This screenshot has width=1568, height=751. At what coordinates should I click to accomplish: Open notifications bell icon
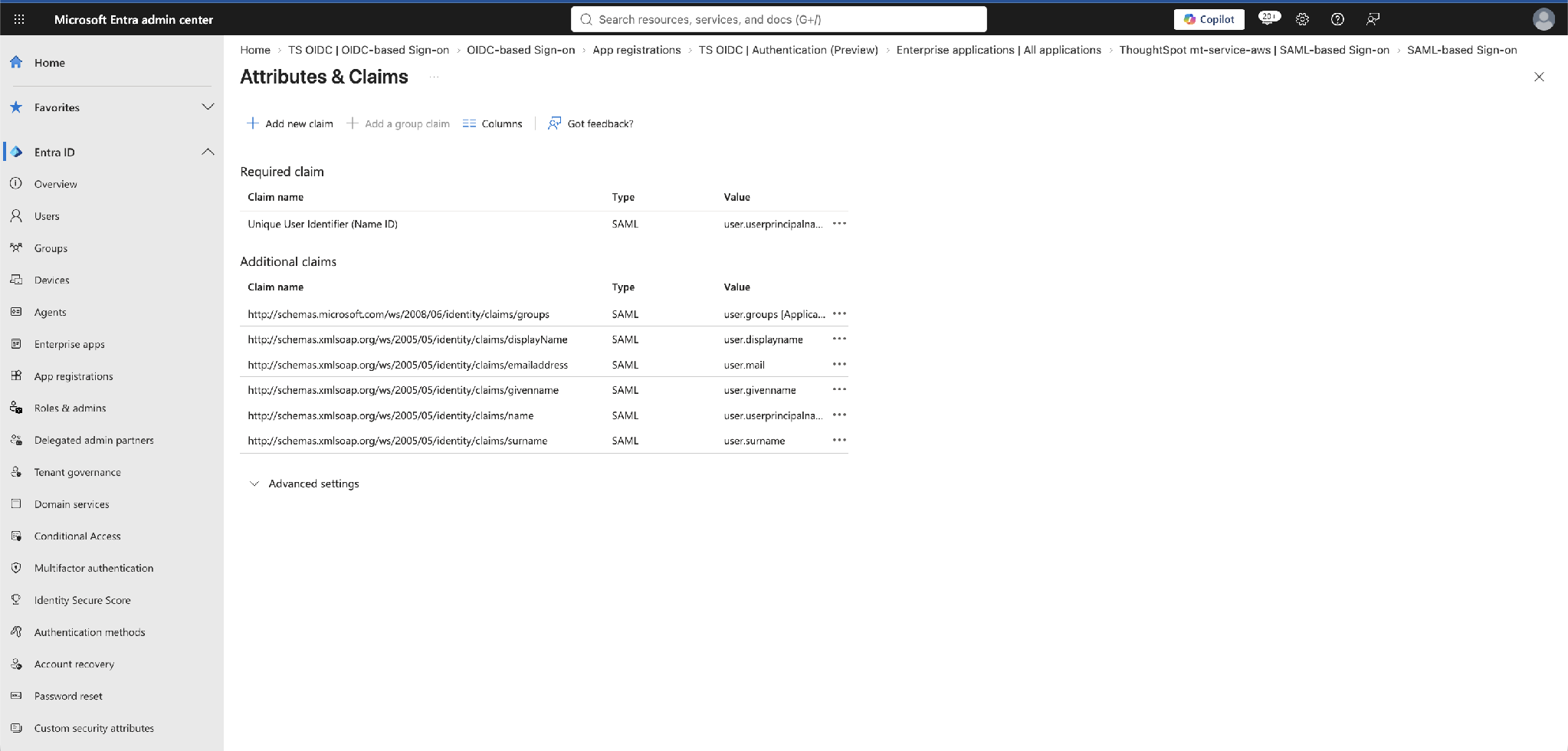(1268, 18)
